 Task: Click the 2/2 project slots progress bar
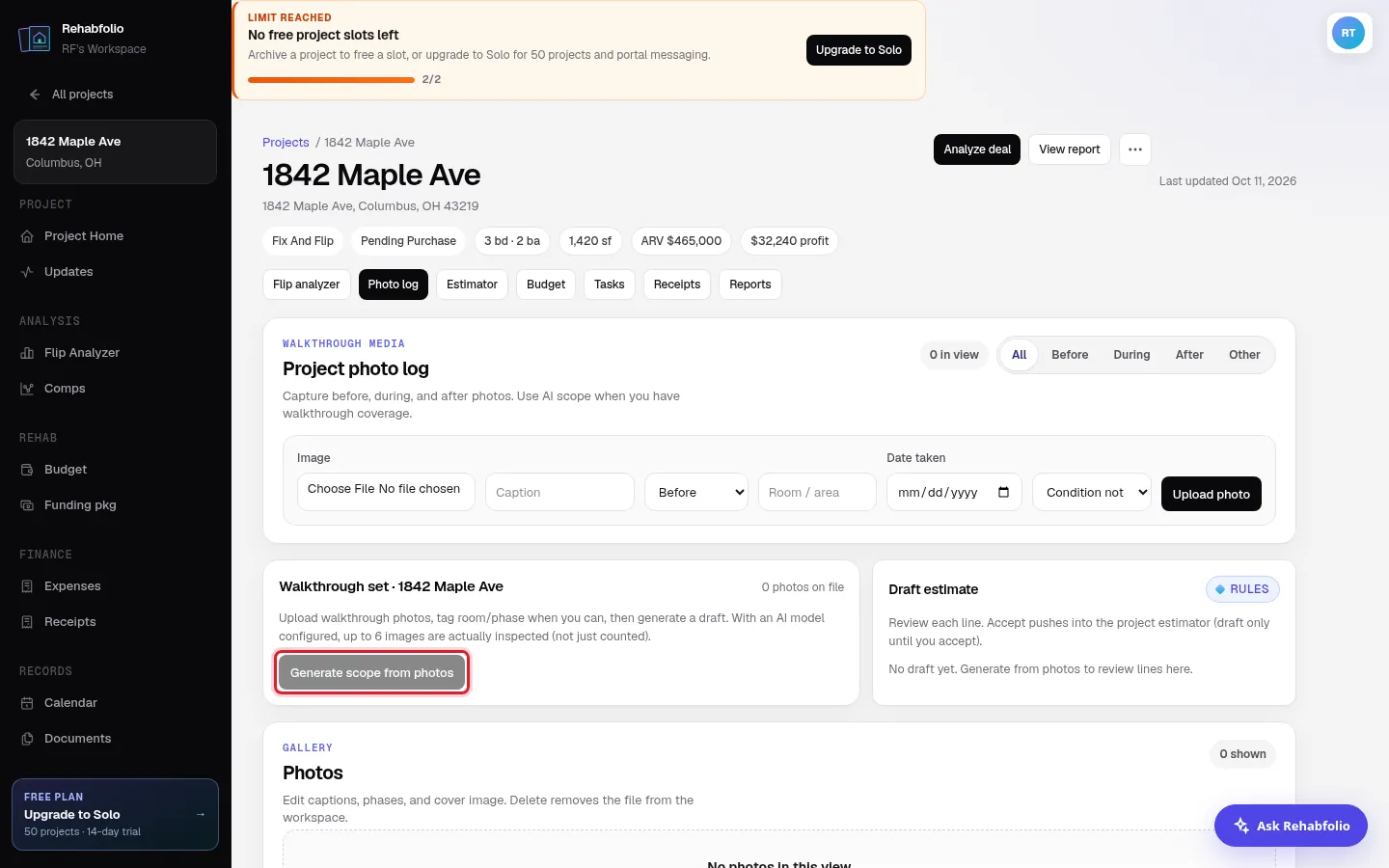point(331,80)
